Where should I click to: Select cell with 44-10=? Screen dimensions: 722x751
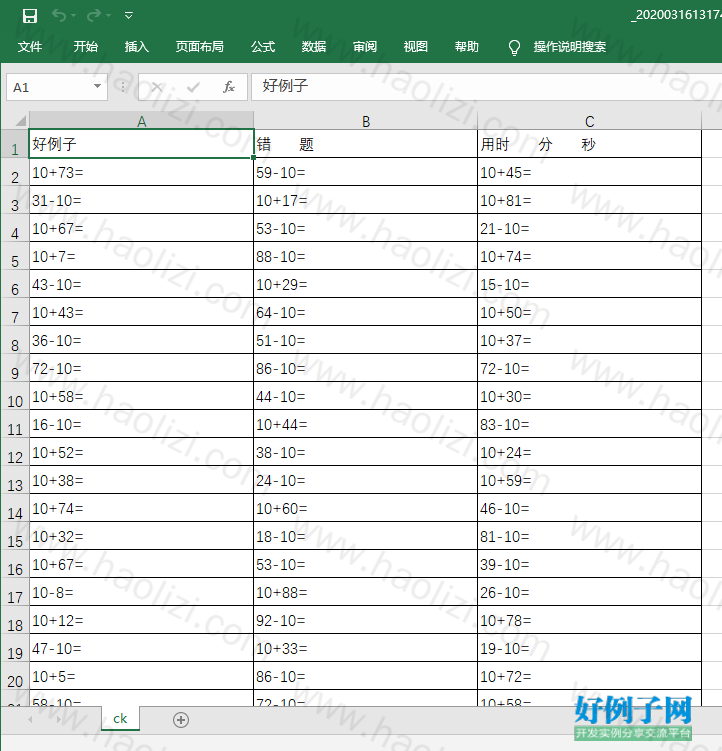366,396
